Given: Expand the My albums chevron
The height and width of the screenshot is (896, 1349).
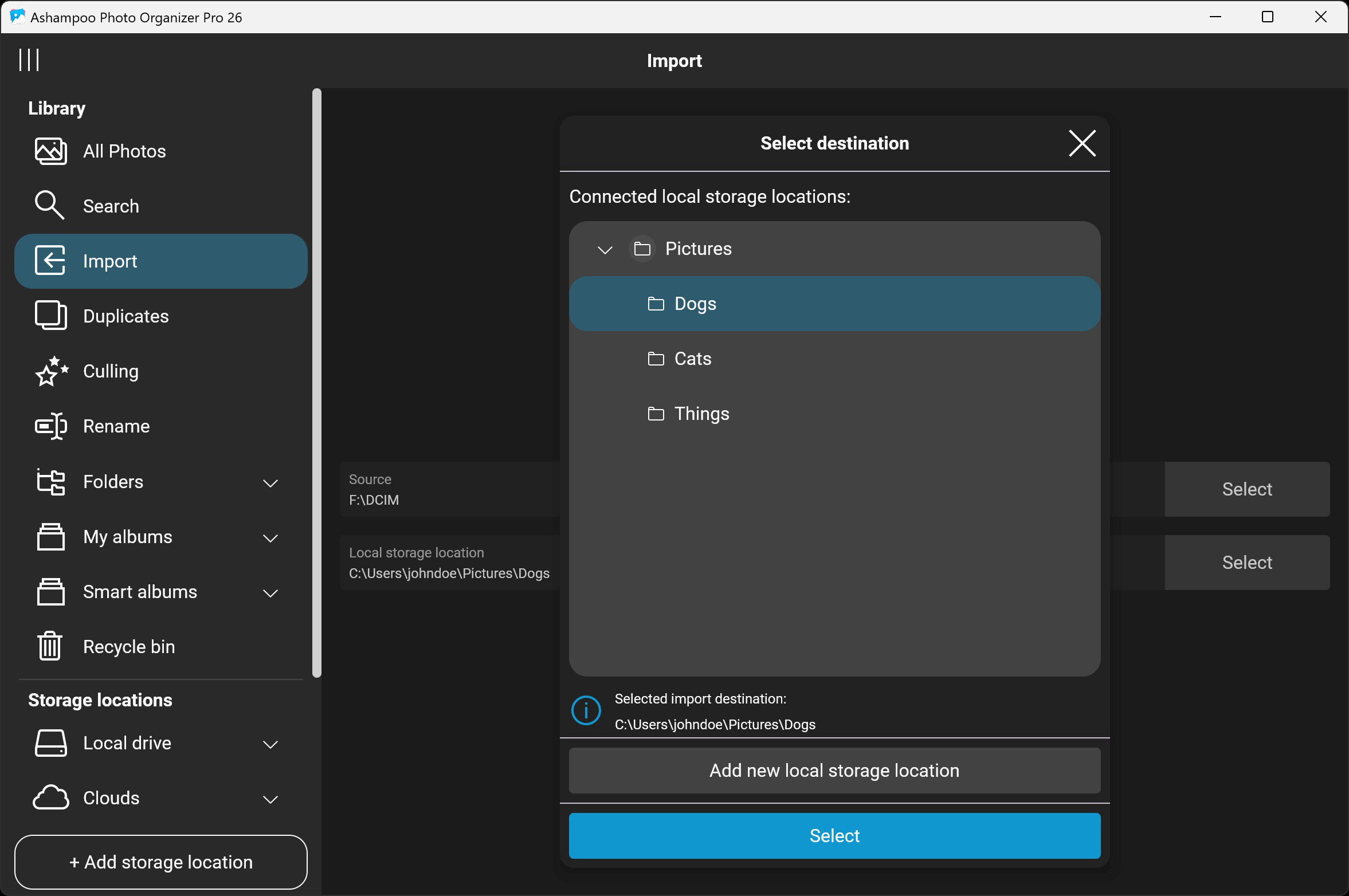Looking at the screenshot, I should pos(270,538).
